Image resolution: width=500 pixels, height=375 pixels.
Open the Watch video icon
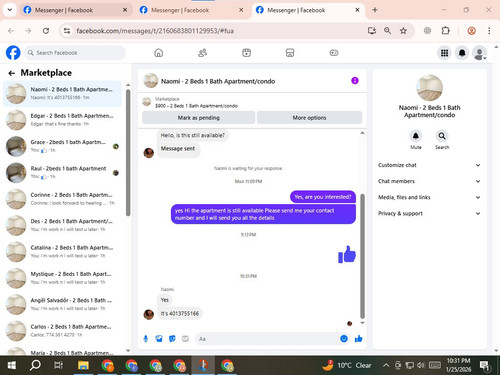pos(246,53)
